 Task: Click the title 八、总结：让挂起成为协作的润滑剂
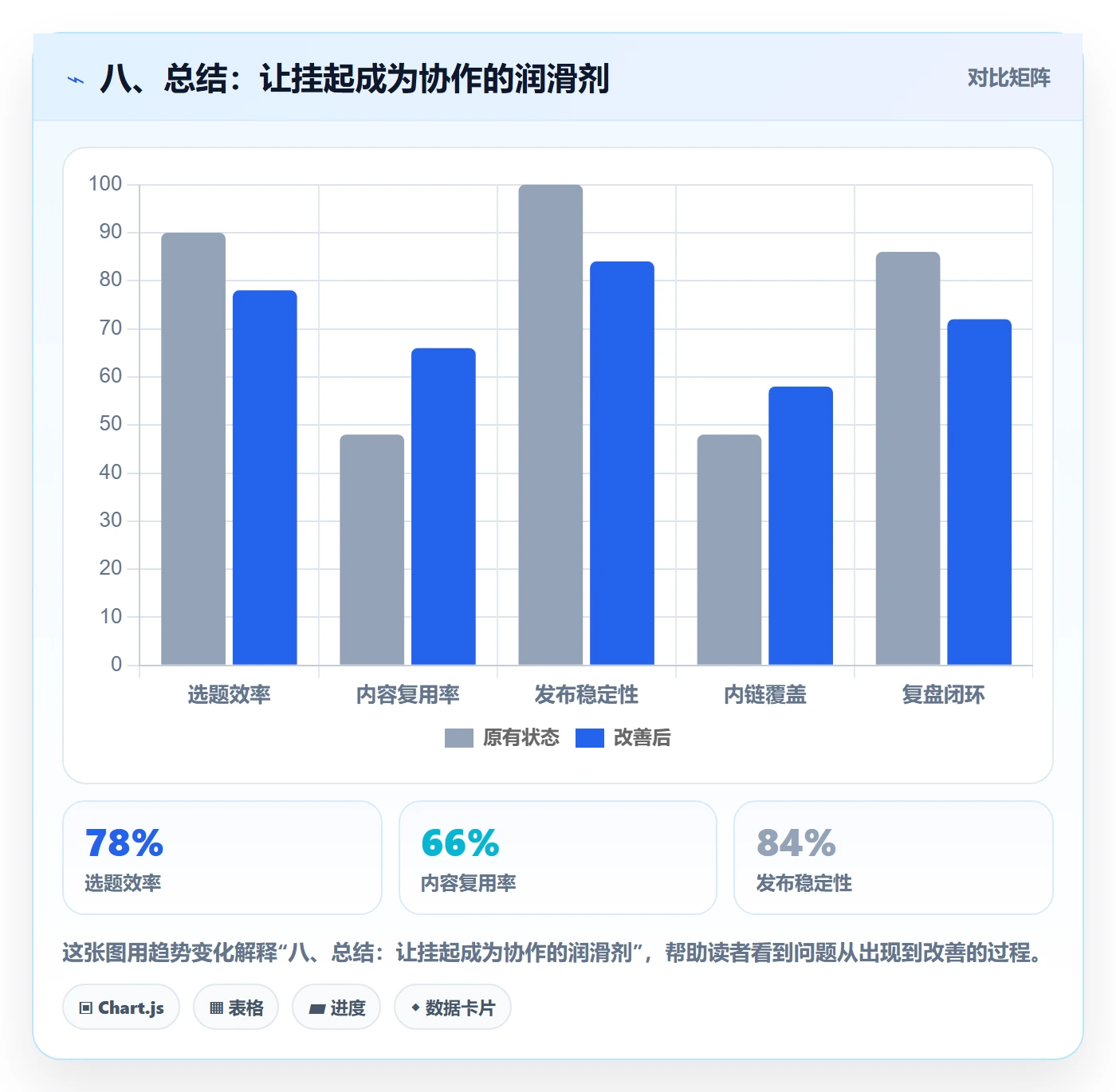click(355, 79)
